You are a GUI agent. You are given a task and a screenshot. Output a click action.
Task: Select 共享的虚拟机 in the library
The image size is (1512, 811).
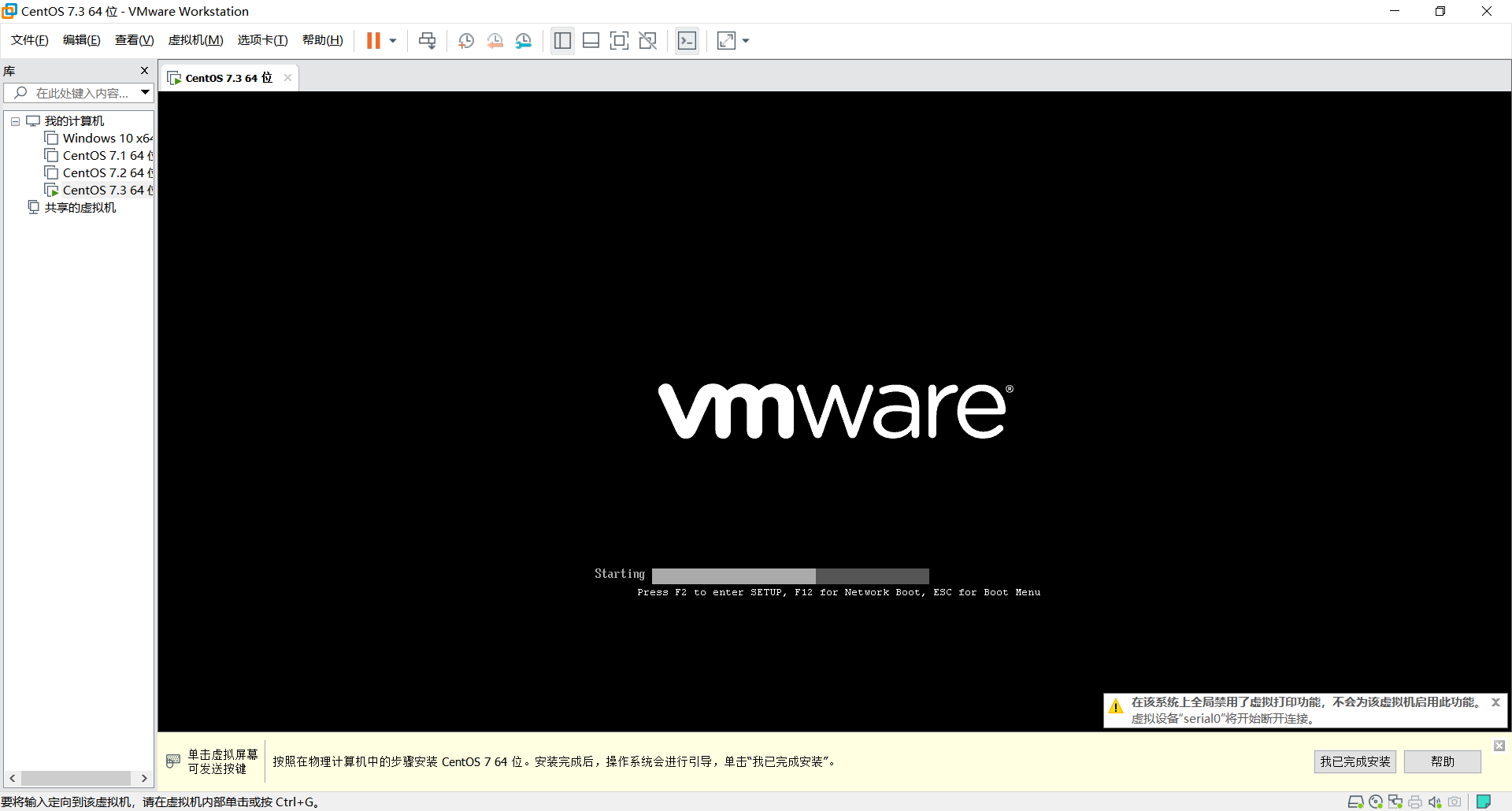80,208
